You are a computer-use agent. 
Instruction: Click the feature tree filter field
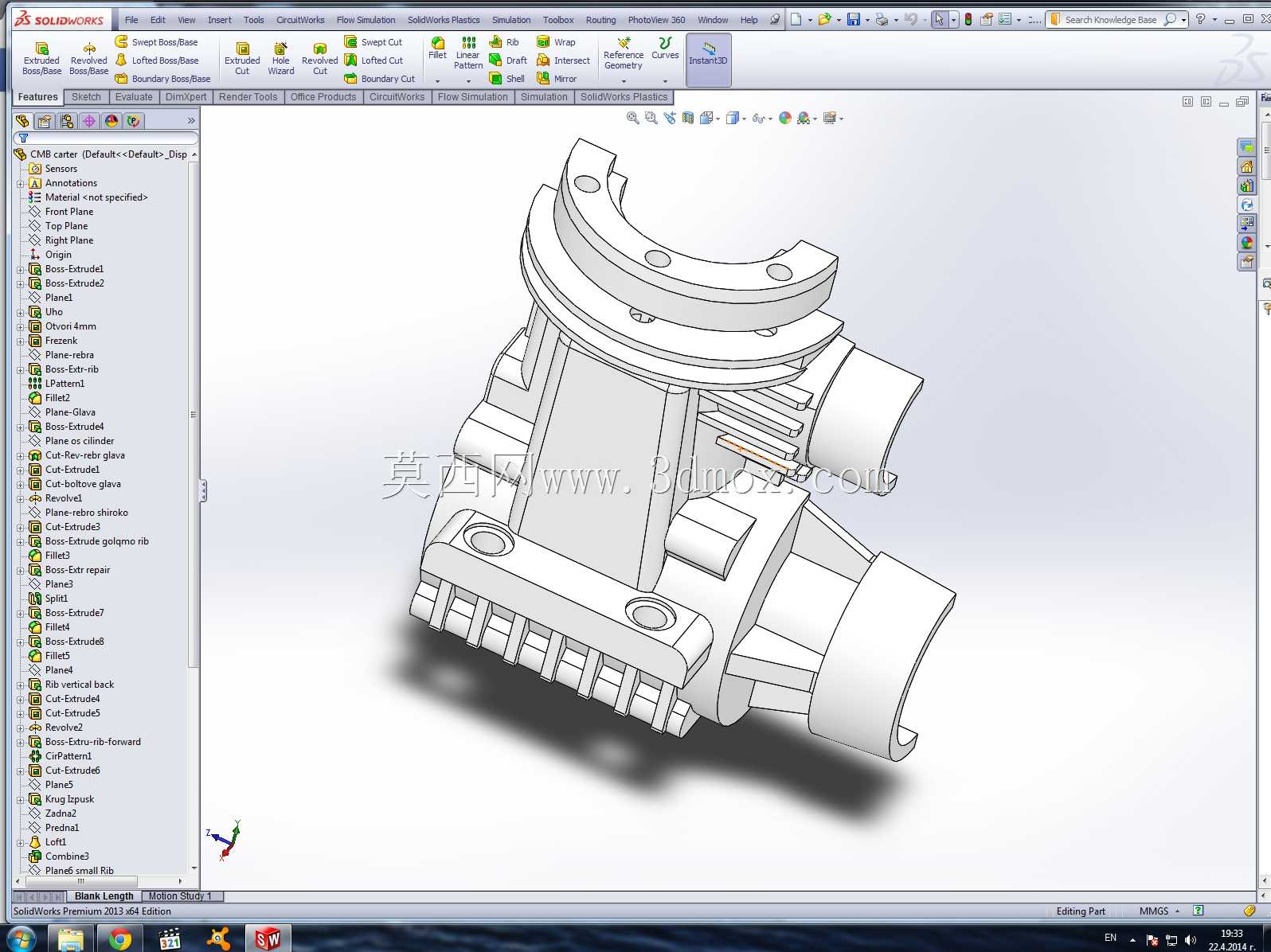pos(107,139)
